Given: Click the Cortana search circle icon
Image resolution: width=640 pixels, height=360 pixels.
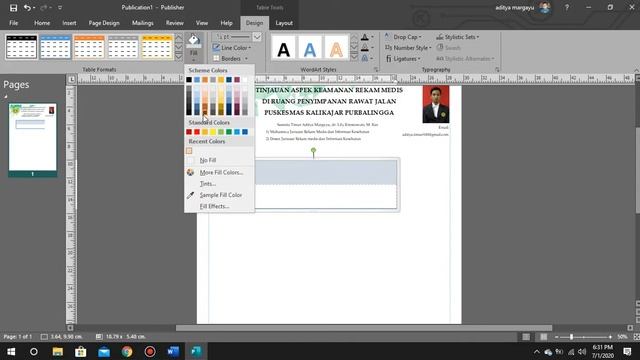Looking at the screenshot, I should coord(34,351).
